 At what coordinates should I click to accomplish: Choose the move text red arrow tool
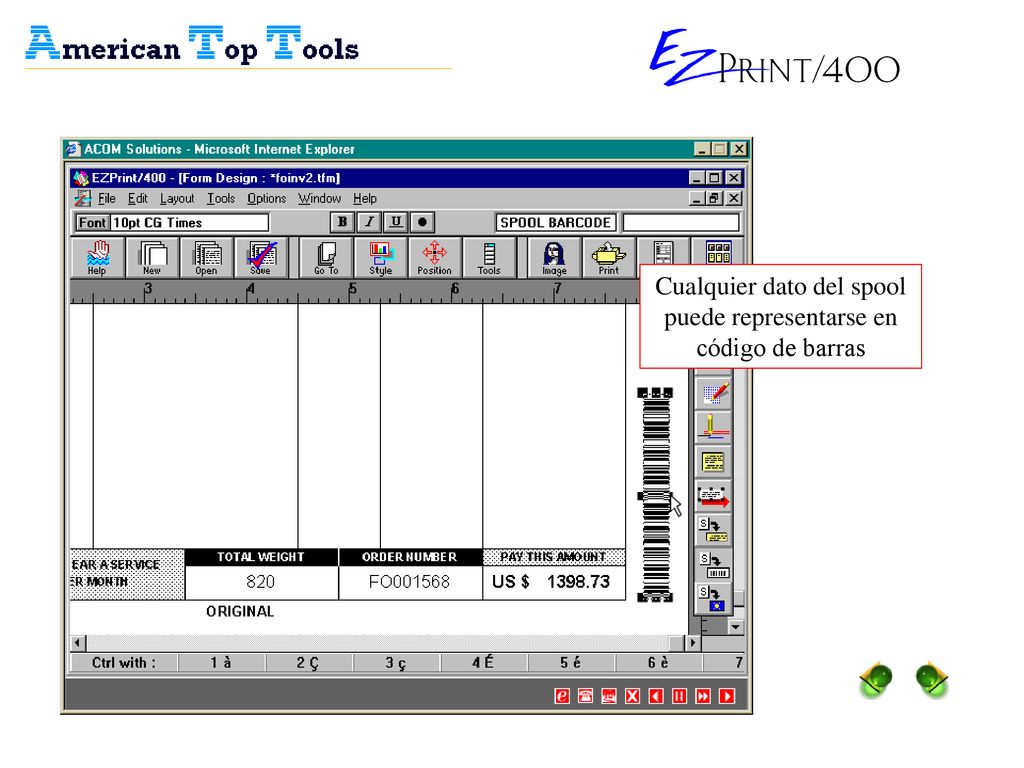click(x=713, y=496)
